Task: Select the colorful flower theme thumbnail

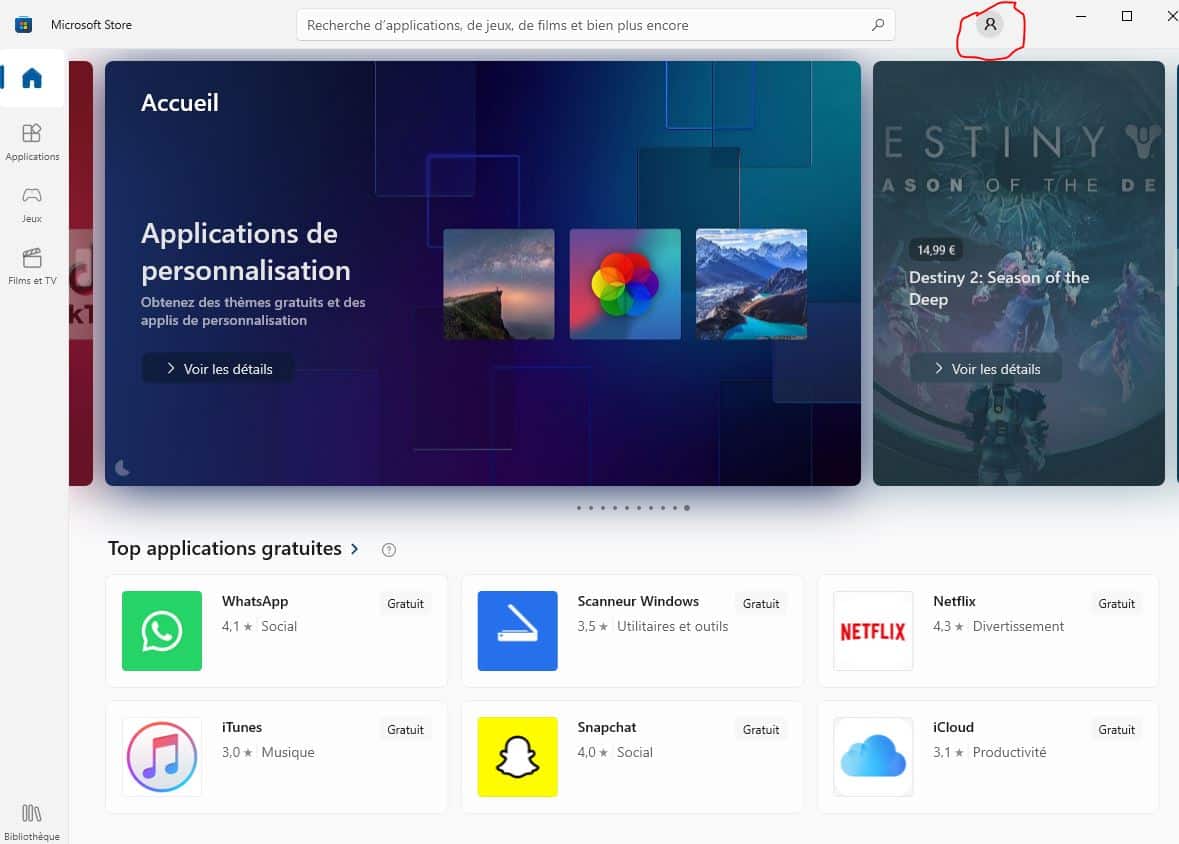Action: coord(625,284)
